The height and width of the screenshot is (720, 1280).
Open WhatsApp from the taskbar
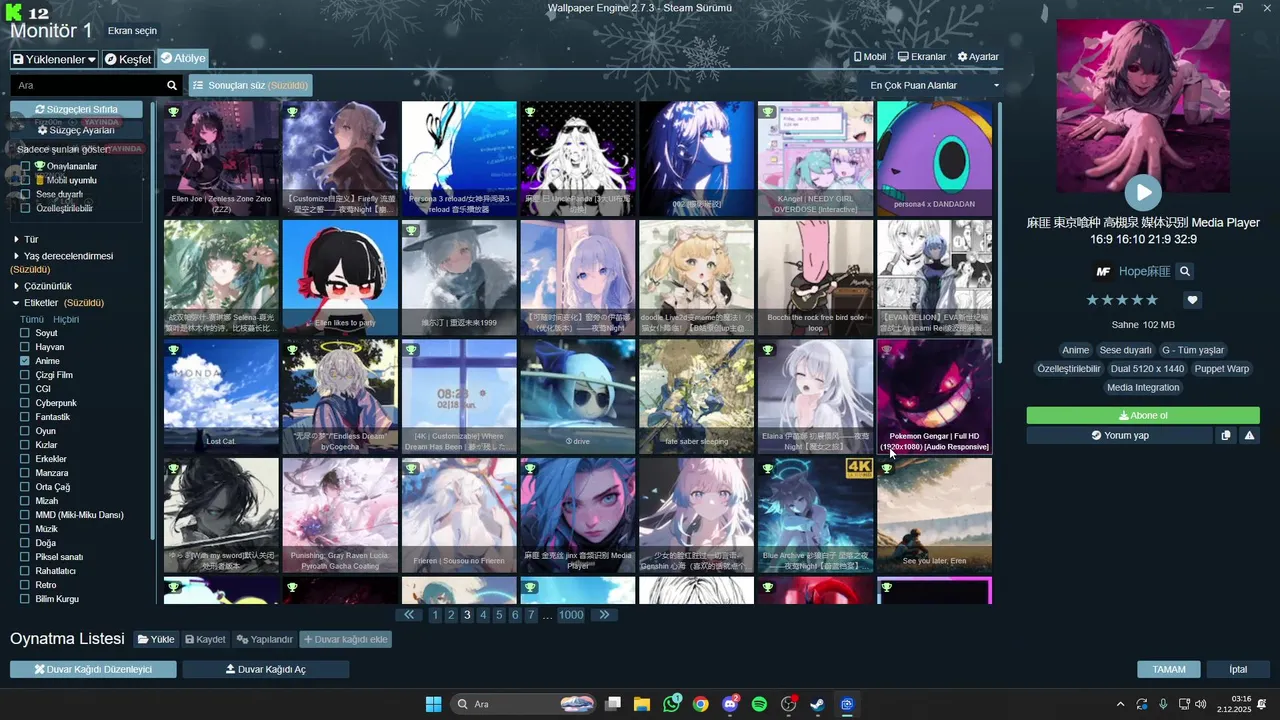pyautogui.click(x=671, y=704)
